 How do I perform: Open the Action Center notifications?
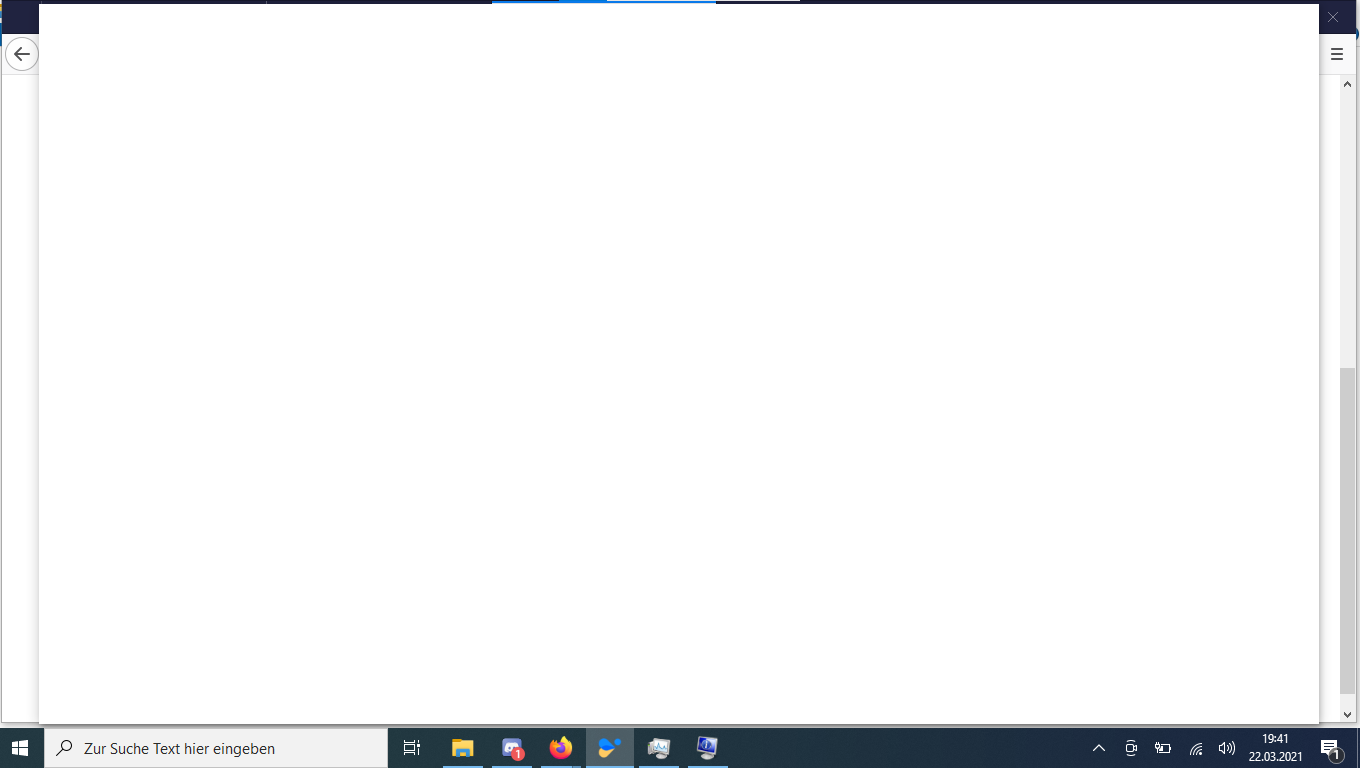[1331, 747]
